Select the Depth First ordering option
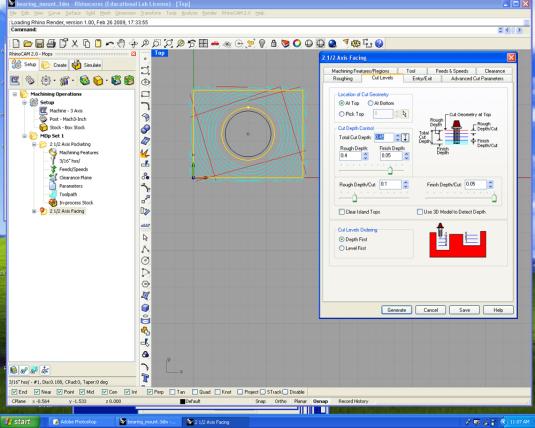Screen dimensions: 535x428 tap(341, 239)
